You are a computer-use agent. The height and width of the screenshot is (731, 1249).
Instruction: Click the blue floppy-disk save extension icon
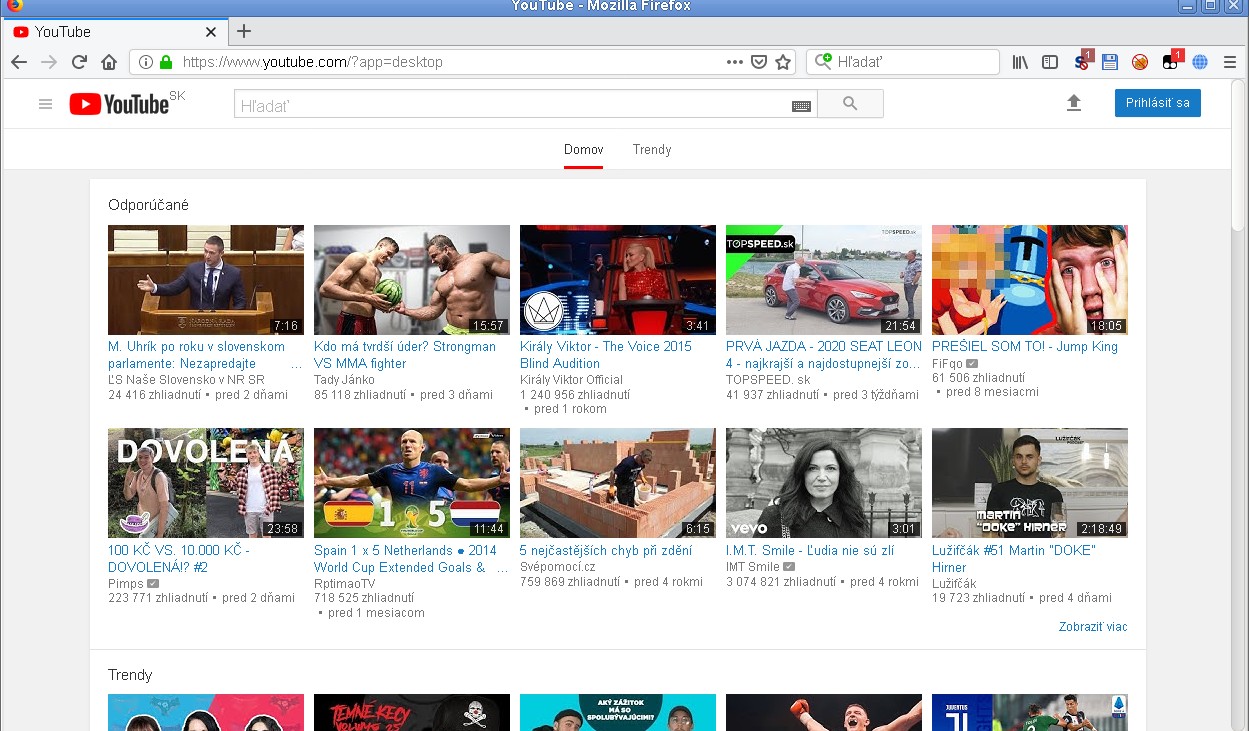(1110, 62)
